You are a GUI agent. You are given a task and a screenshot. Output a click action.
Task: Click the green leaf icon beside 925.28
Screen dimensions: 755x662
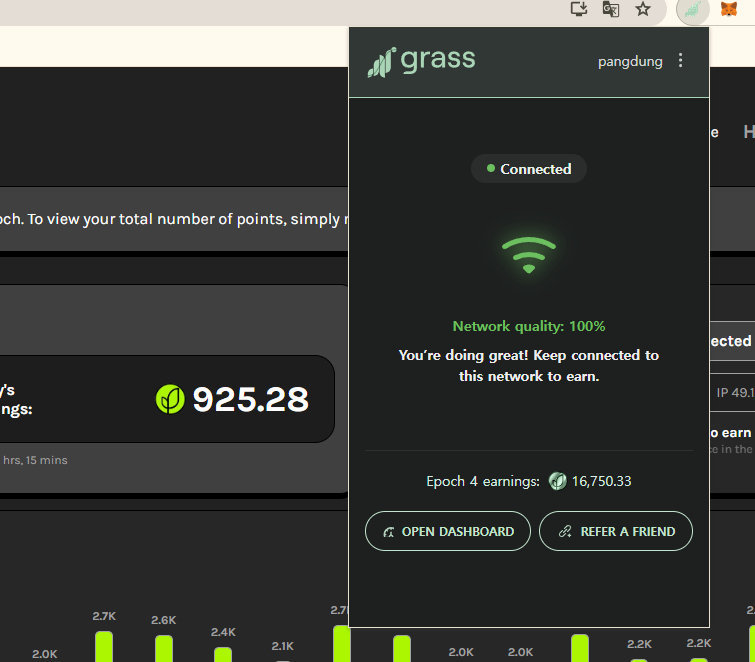point(170,399)
